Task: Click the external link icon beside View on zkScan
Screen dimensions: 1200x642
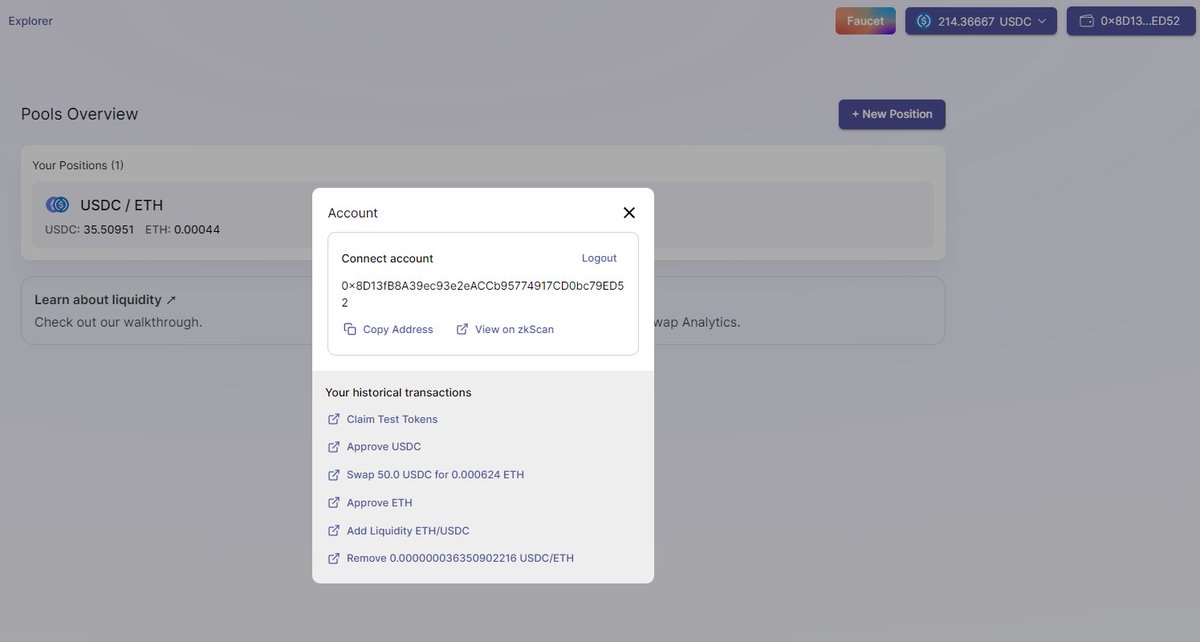Action: tap(462, 329)
